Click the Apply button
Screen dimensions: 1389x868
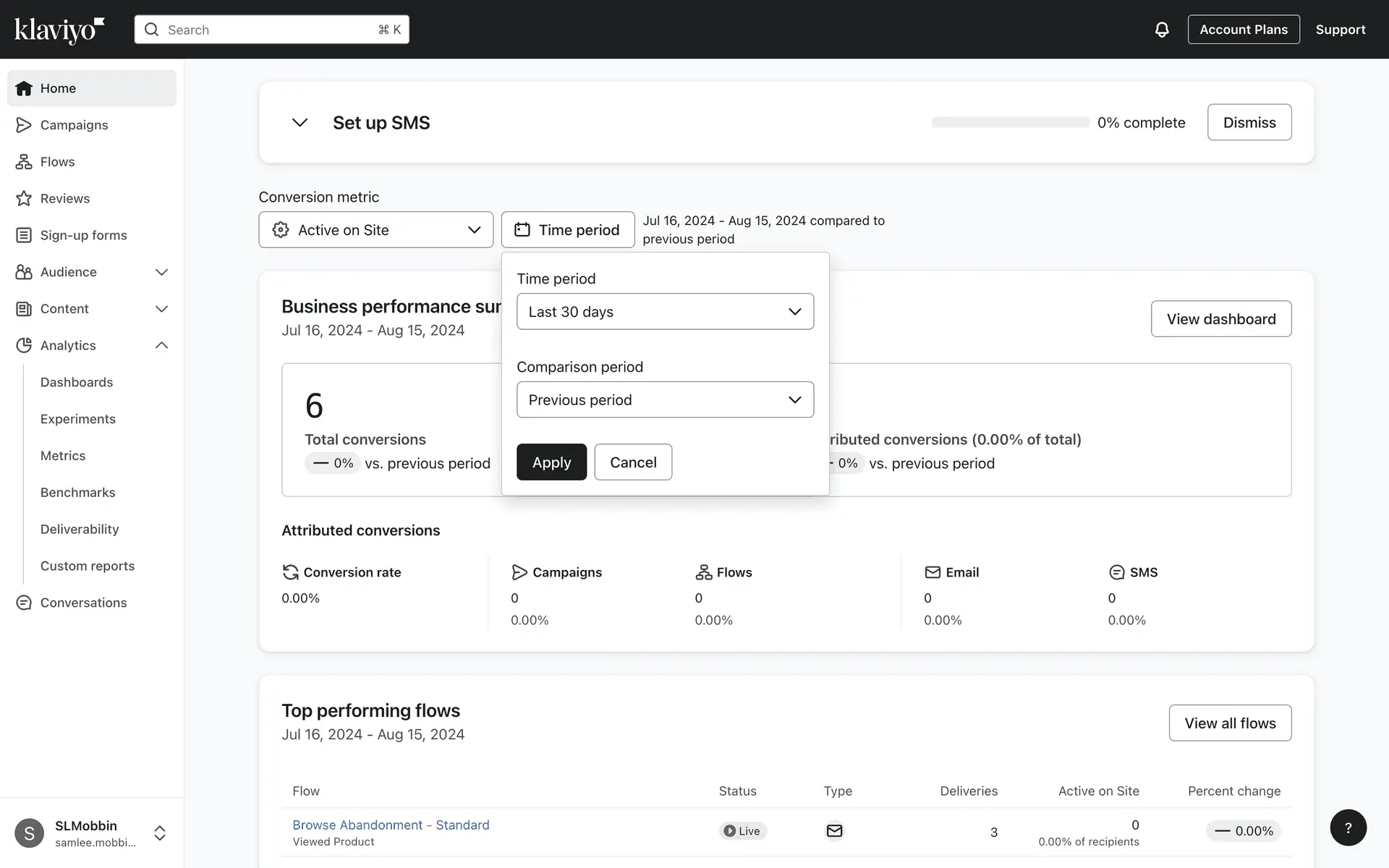pyautogui.click(x=551, y=462)
